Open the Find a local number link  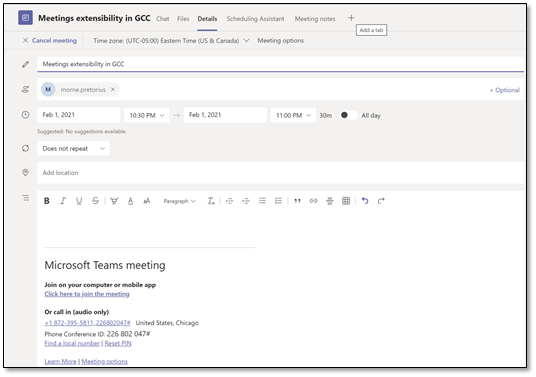(72, 343)
